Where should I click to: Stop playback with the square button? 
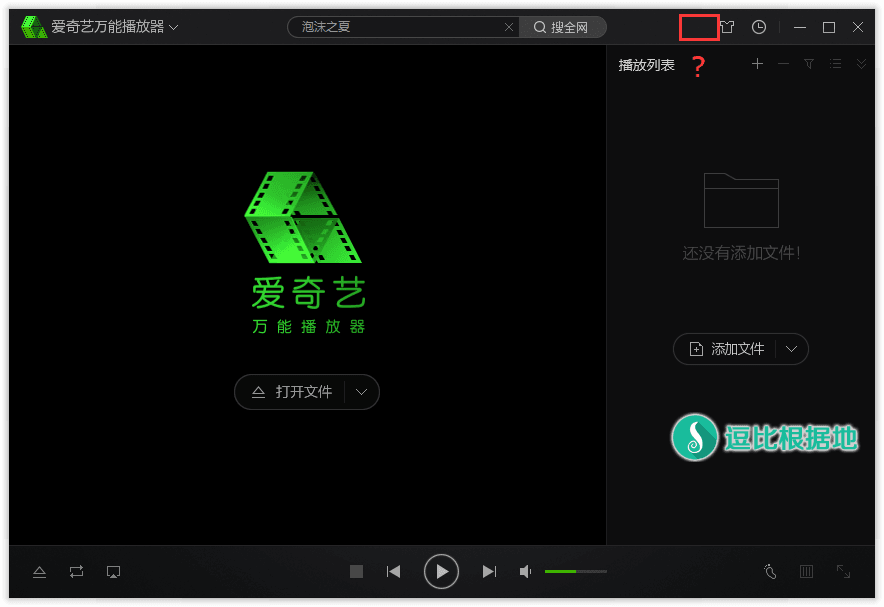[356, 572]
